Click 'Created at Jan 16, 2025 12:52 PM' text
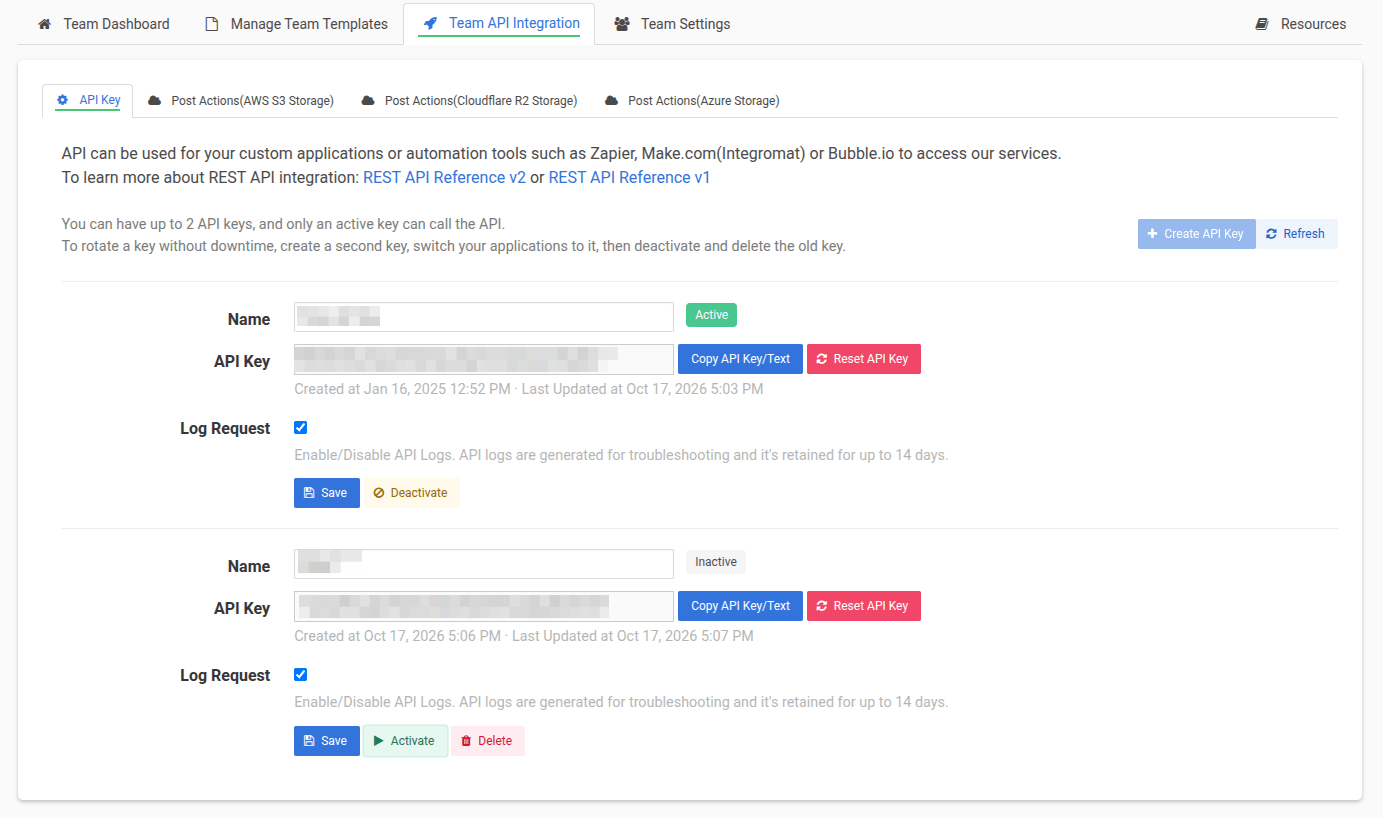1383x818 pixels. pyautogui.click(x=402, y=388)
